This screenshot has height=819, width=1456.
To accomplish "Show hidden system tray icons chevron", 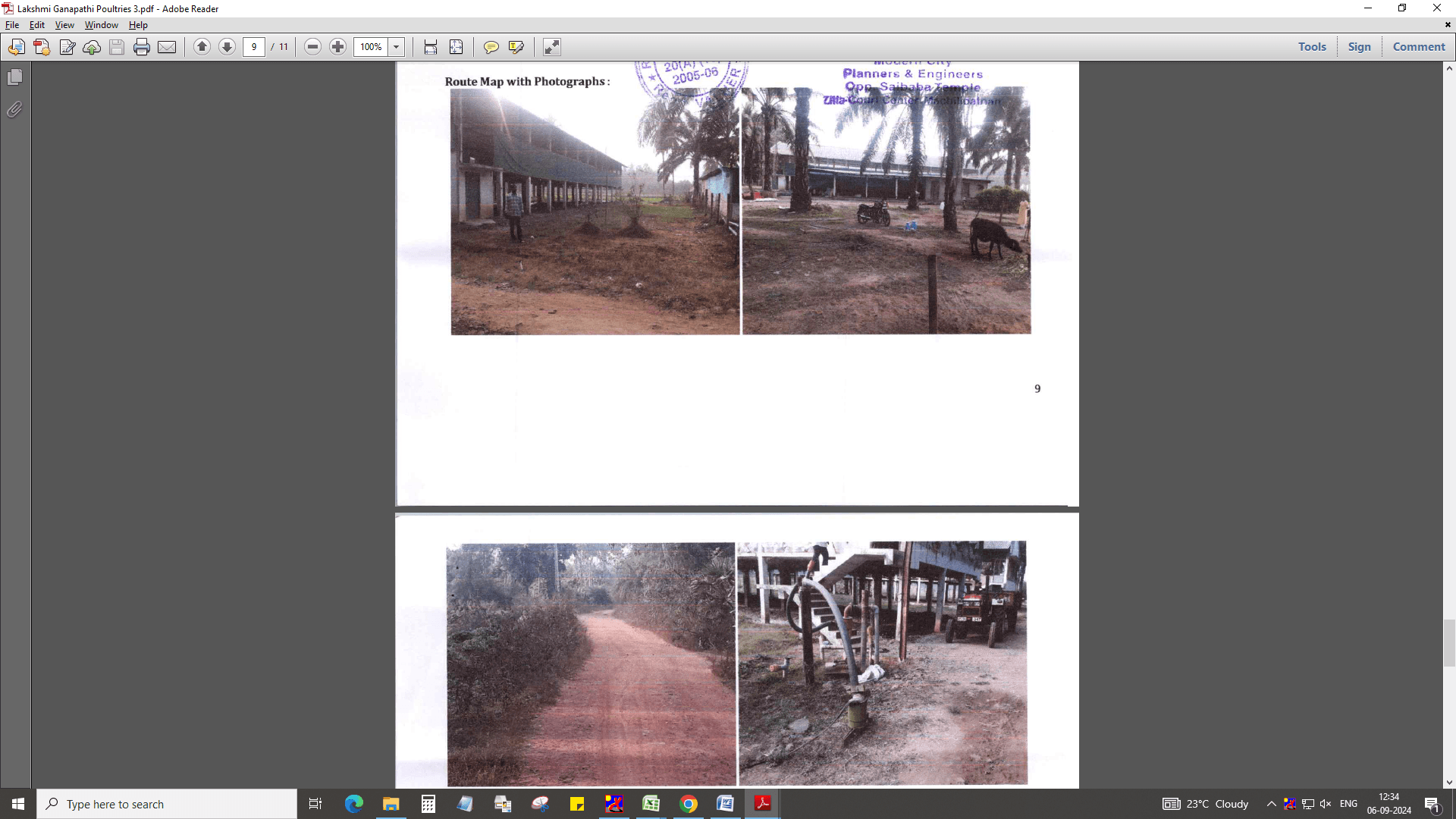I will point(1271,804).
